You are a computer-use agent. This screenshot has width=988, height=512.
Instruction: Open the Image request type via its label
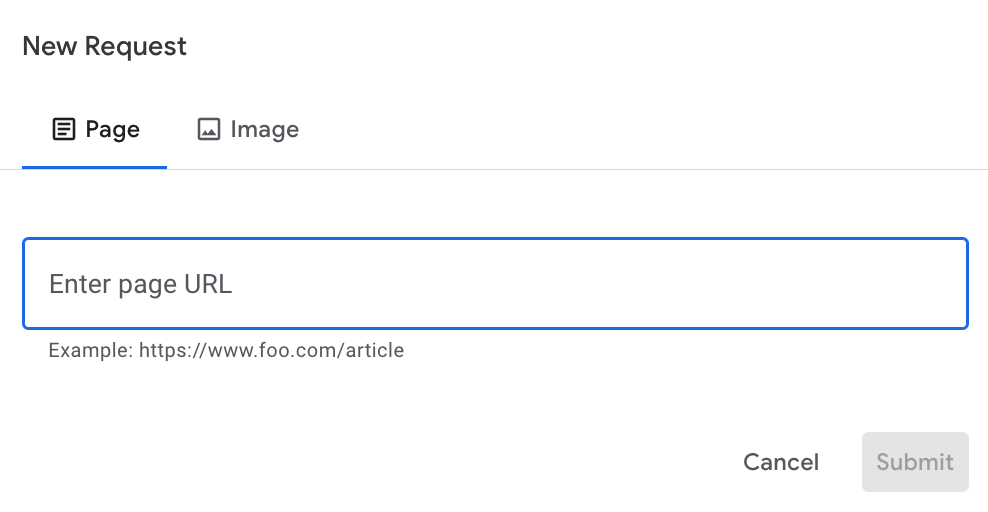click(x=264, y=129)
